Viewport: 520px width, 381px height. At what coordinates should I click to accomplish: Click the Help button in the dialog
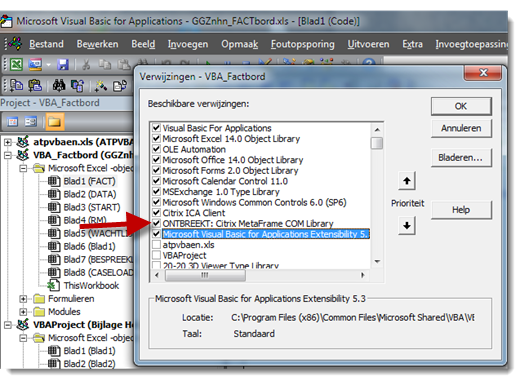(461, 210)
